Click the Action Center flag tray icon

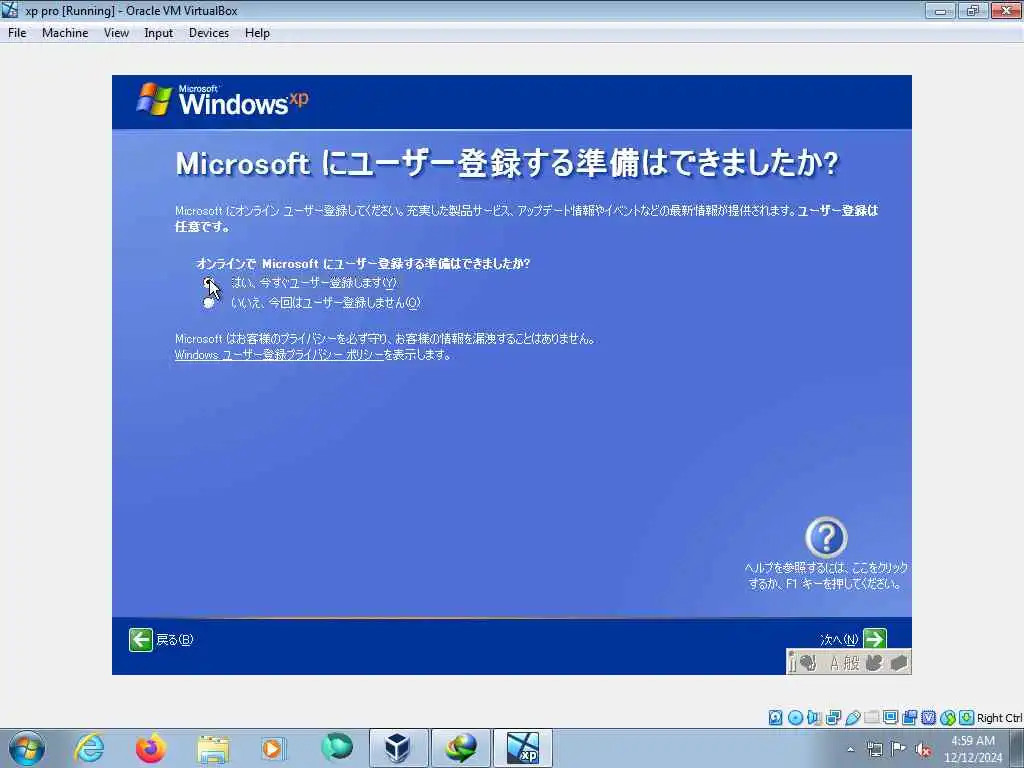pyautogui.click(x=899, y=749)
